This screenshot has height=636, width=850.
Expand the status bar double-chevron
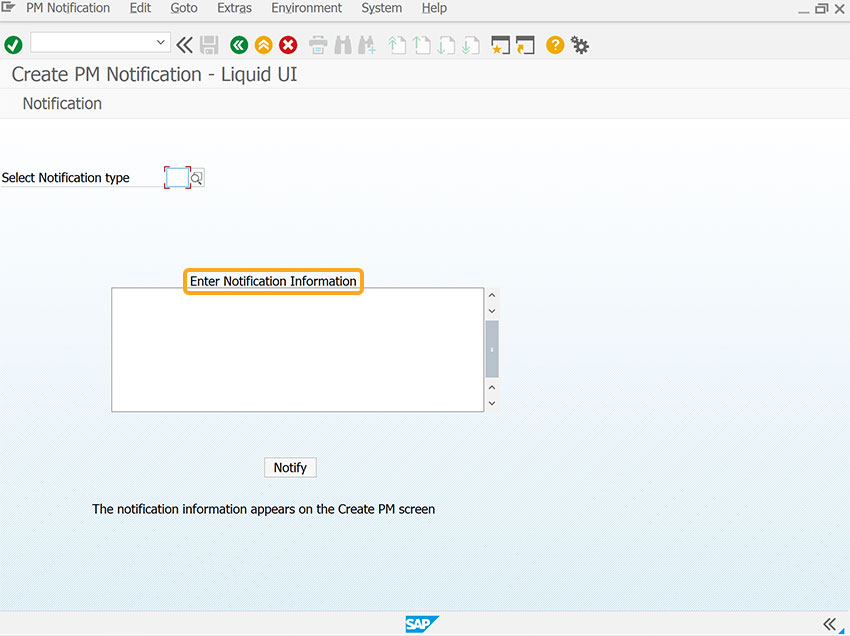[x=829, y=624]
